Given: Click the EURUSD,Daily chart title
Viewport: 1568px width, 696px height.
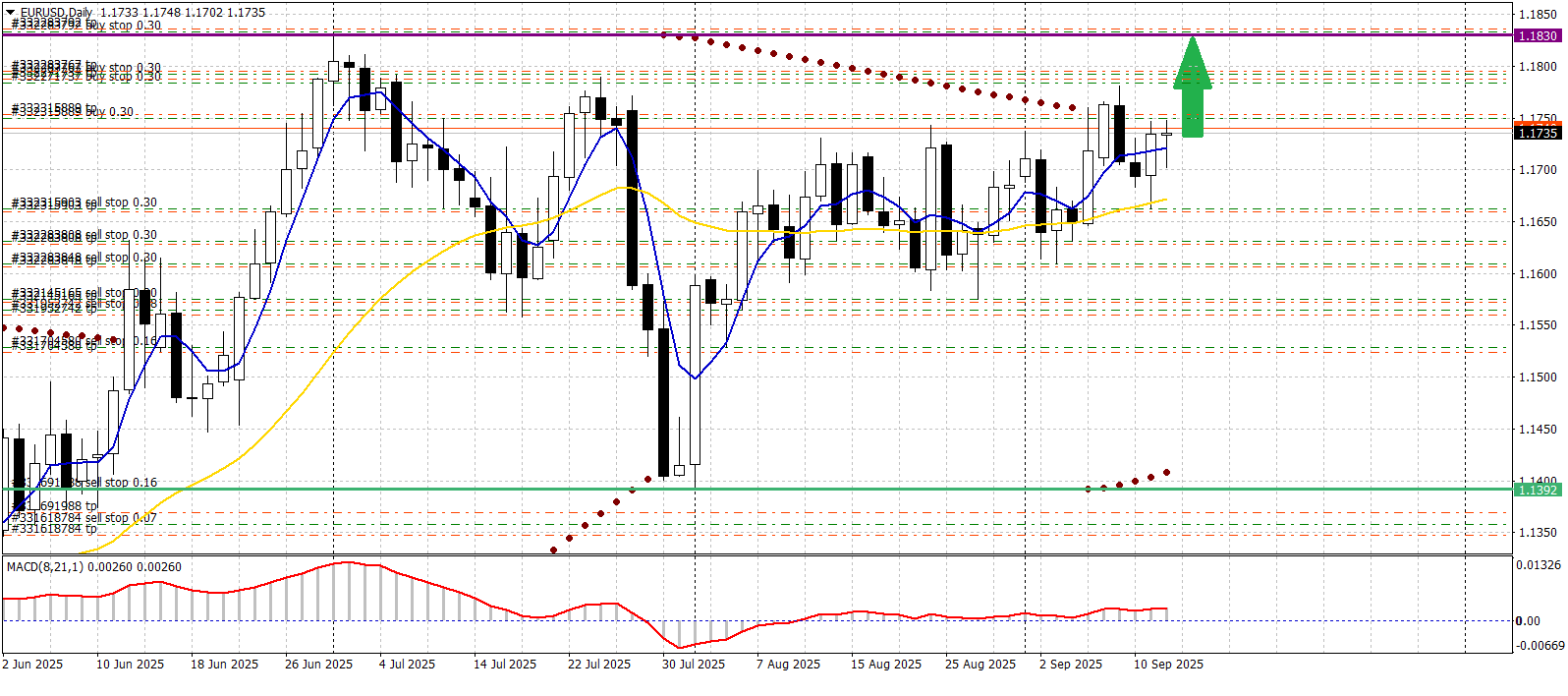Looking at the screenshot, I should point(56,13).
